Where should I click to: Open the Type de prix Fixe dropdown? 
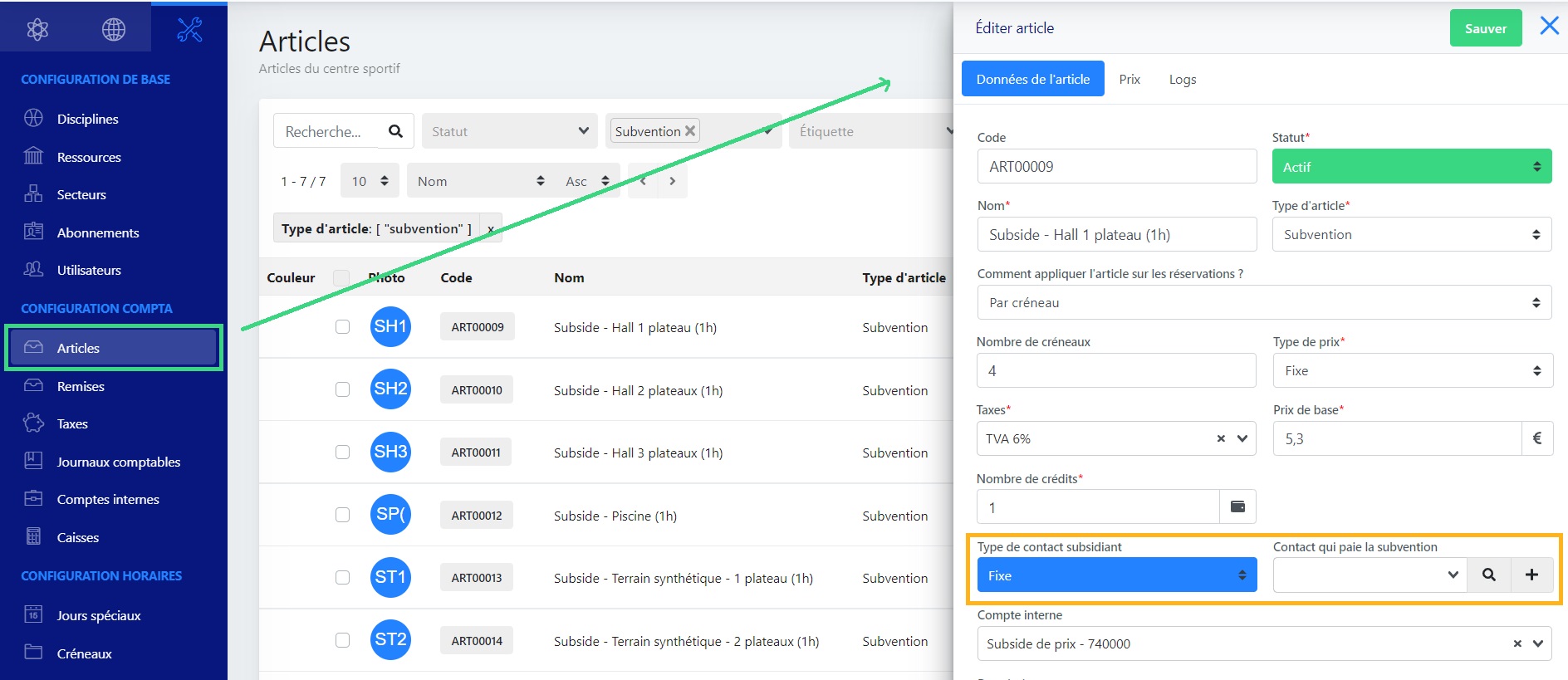(x=1413, y=370)
